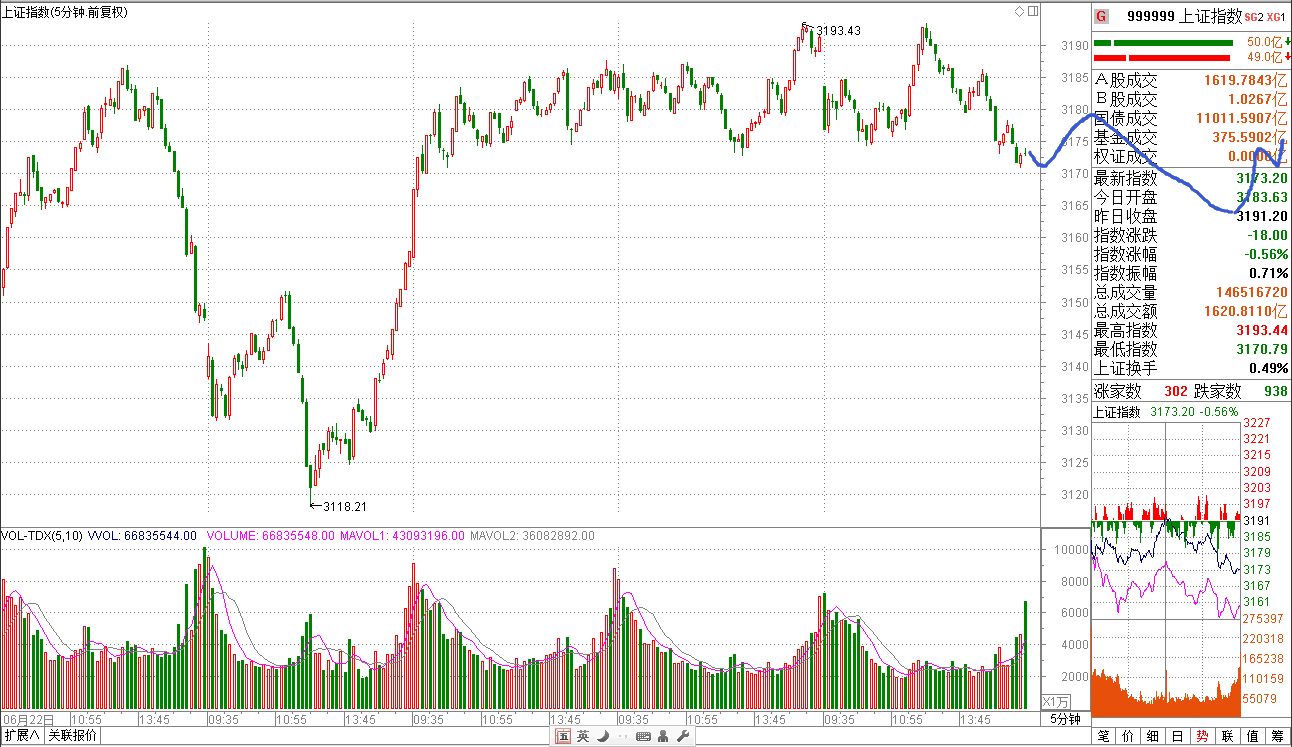
Task: Toggle the moon half-width mode icon
Action: tap(603, 737)
